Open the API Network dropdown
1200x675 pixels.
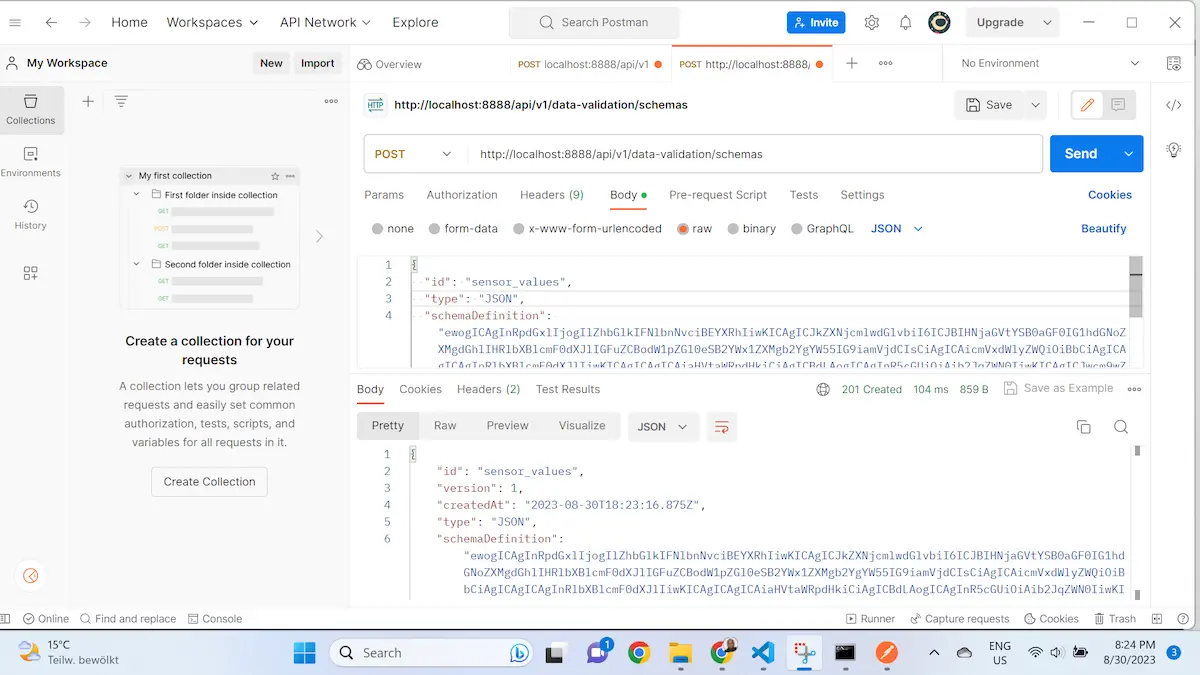pos(325,22)
